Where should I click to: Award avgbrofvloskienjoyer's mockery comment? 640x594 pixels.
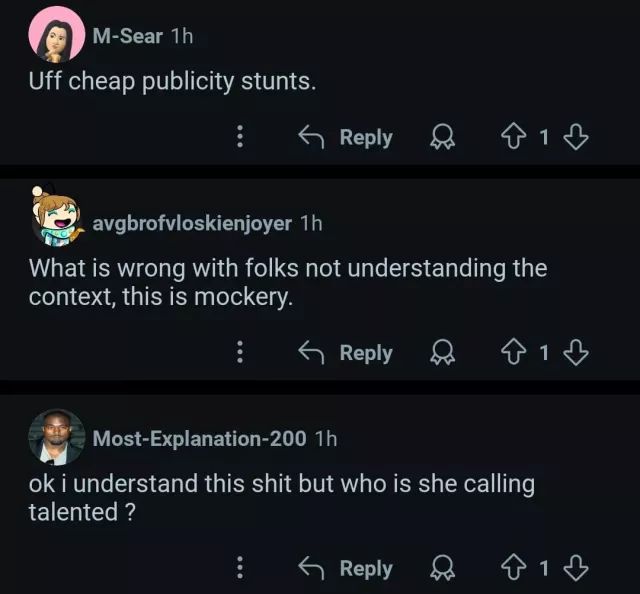(442, 352)
